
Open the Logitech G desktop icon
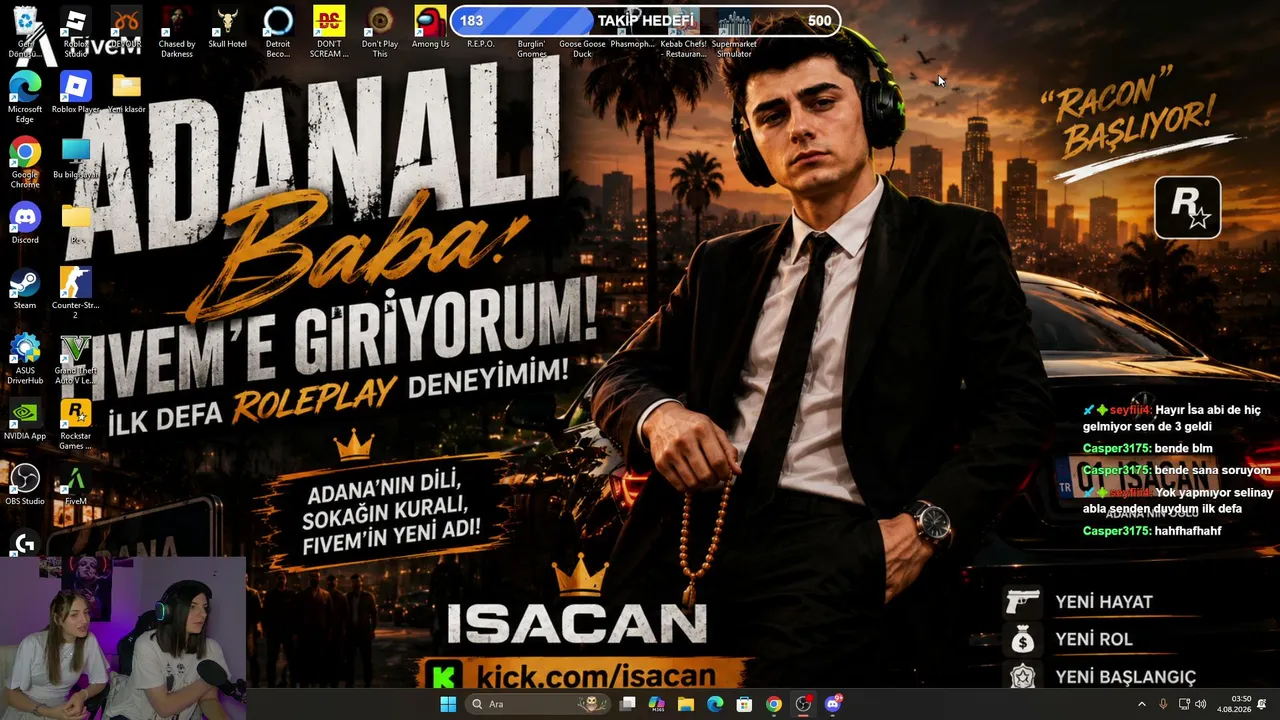pyautogui.click(x=25, y=543)
